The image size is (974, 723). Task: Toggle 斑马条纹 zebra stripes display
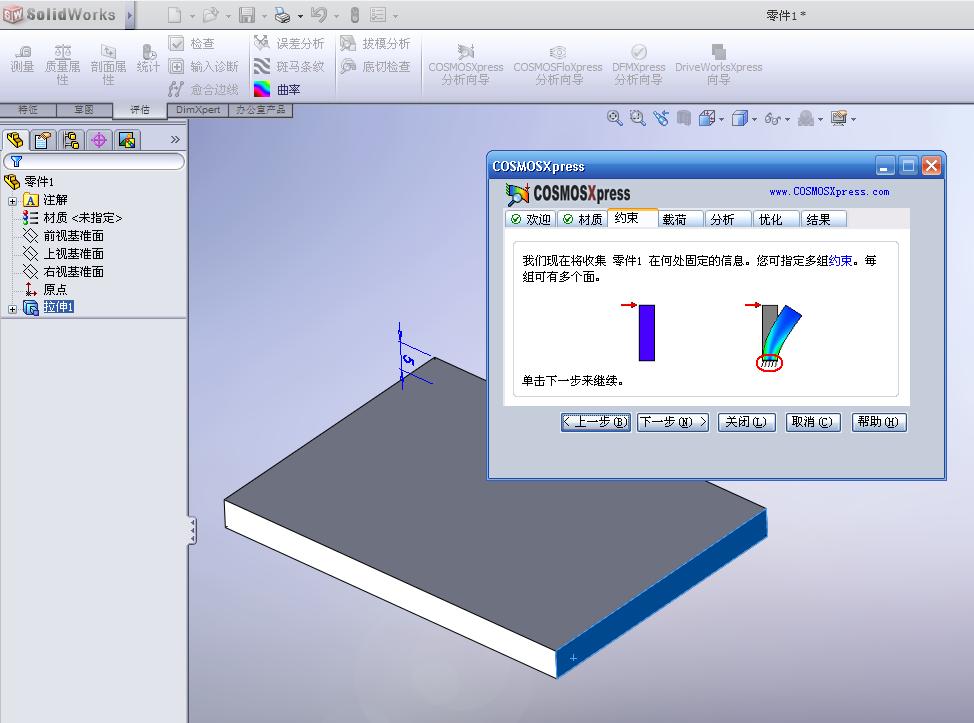(x=289, y=66)
